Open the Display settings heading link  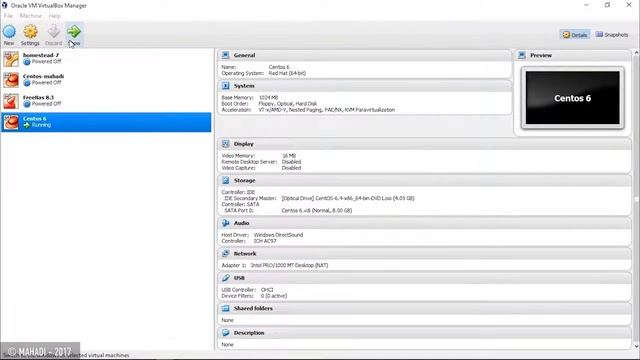point(244,144)
